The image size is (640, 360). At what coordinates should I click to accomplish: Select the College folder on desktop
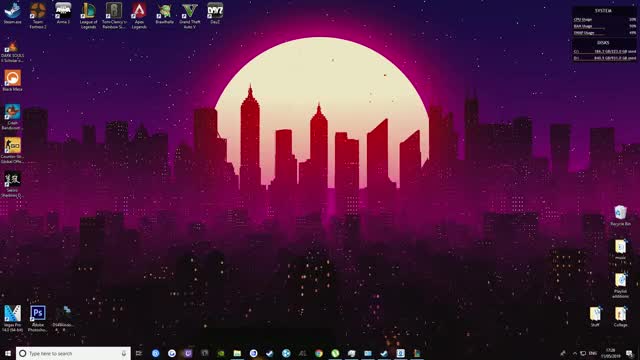[x=620, y=317]
